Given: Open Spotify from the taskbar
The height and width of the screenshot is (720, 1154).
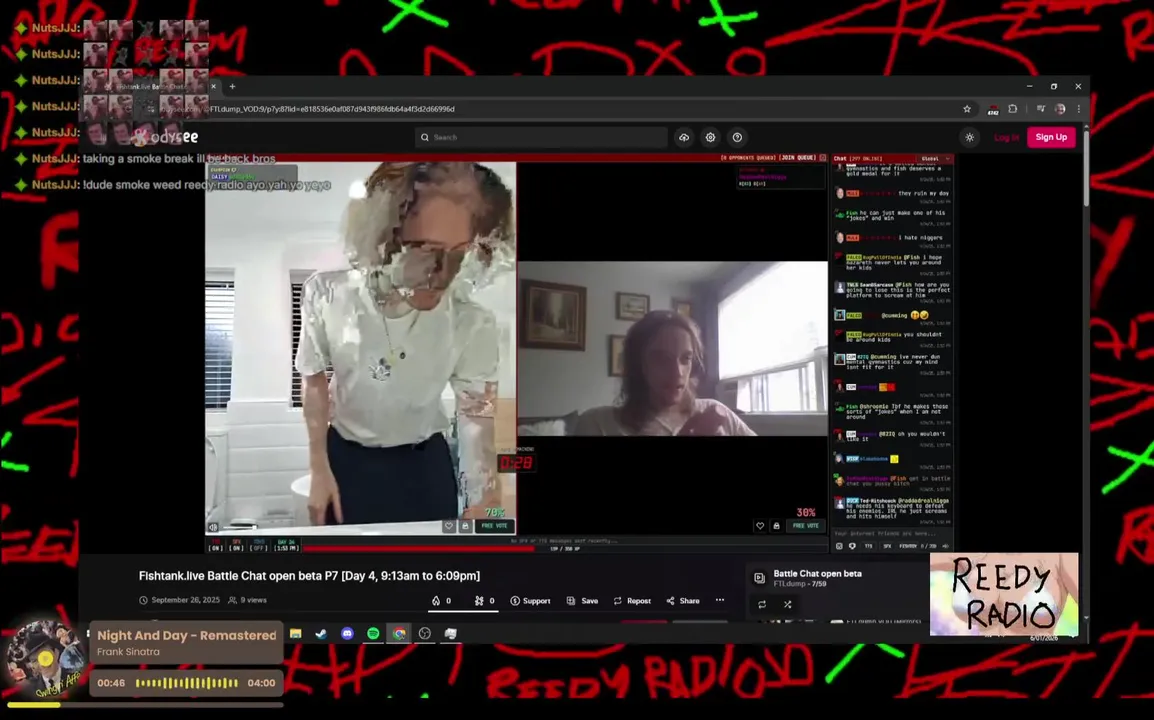Looking at the screenshot, I should coord(373,633).
